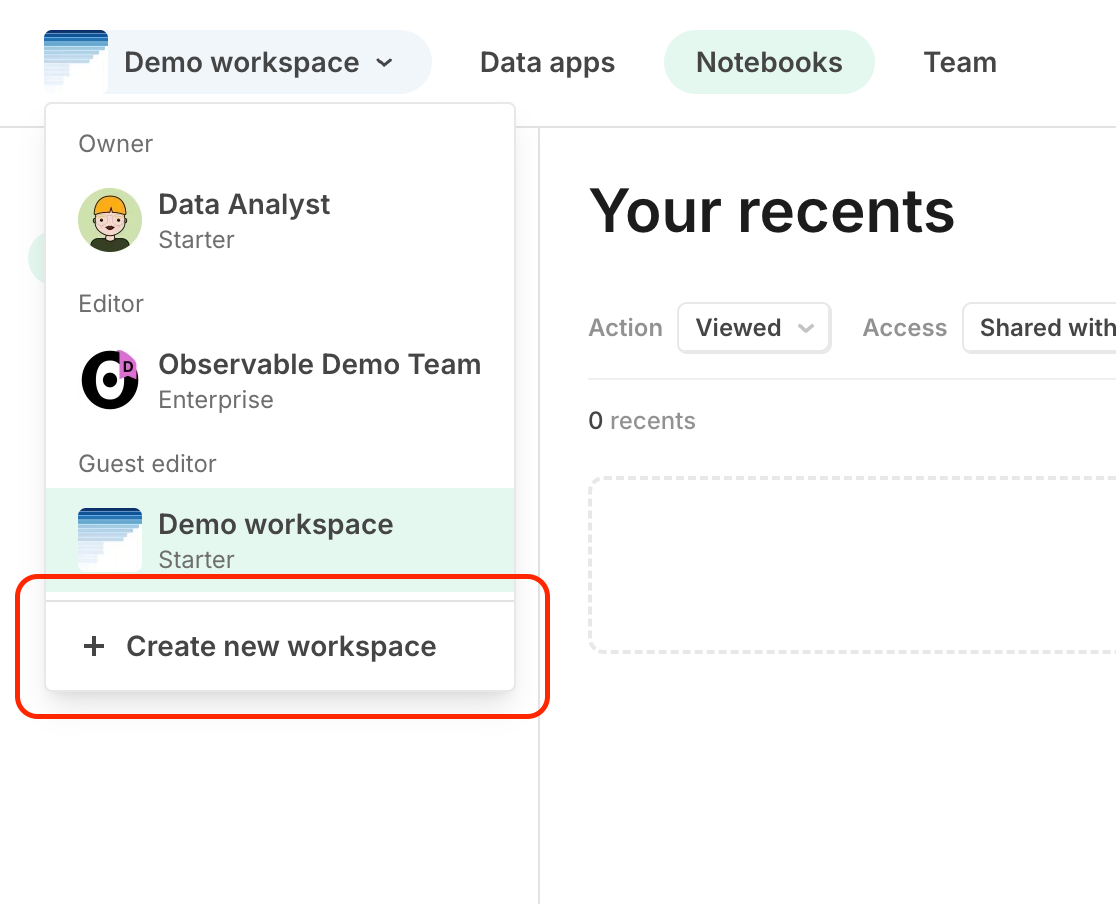
Task: Click the Demo workspace thumbnail under Guest editor
Action: 110,538
